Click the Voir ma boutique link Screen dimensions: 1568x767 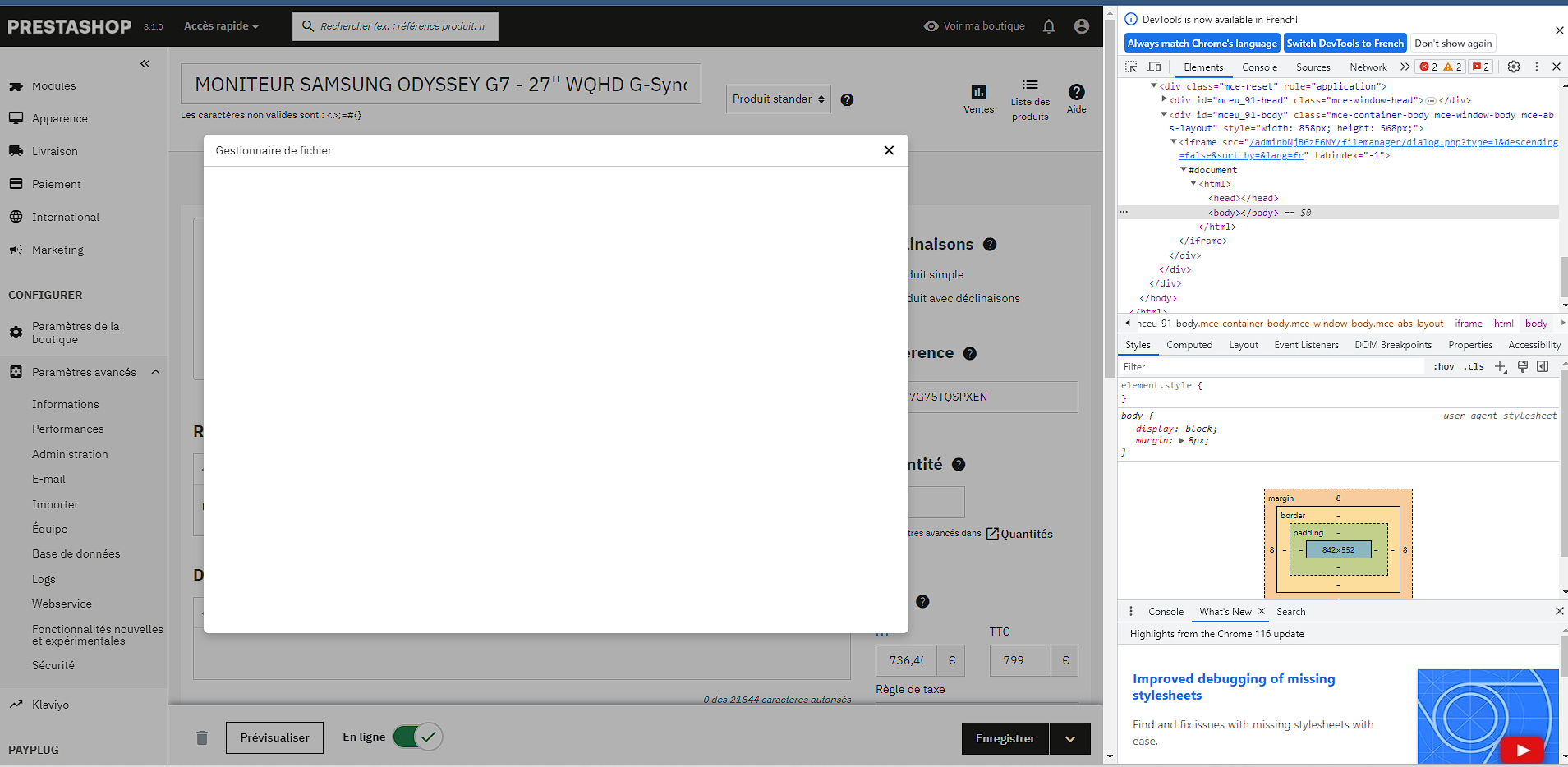pyautogui.click(x=974, y=26)
